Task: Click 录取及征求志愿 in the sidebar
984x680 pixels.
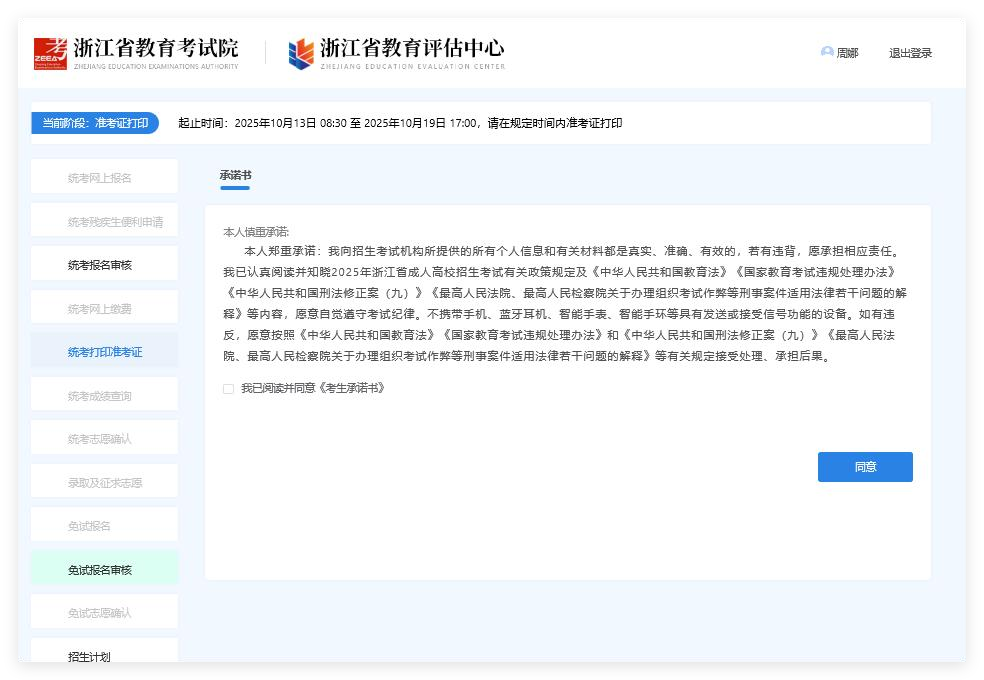Action: tap(105, 483)
